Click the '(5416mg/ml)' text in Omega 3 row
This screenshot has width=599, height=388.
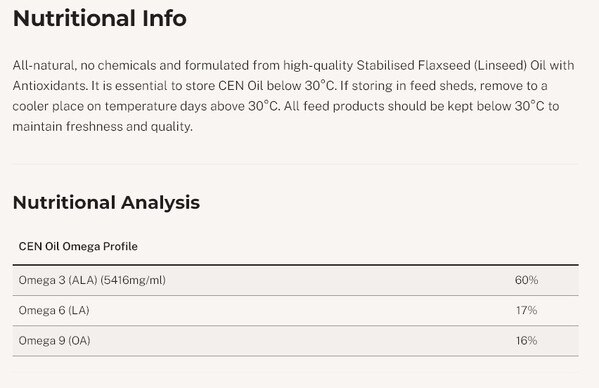133,280
